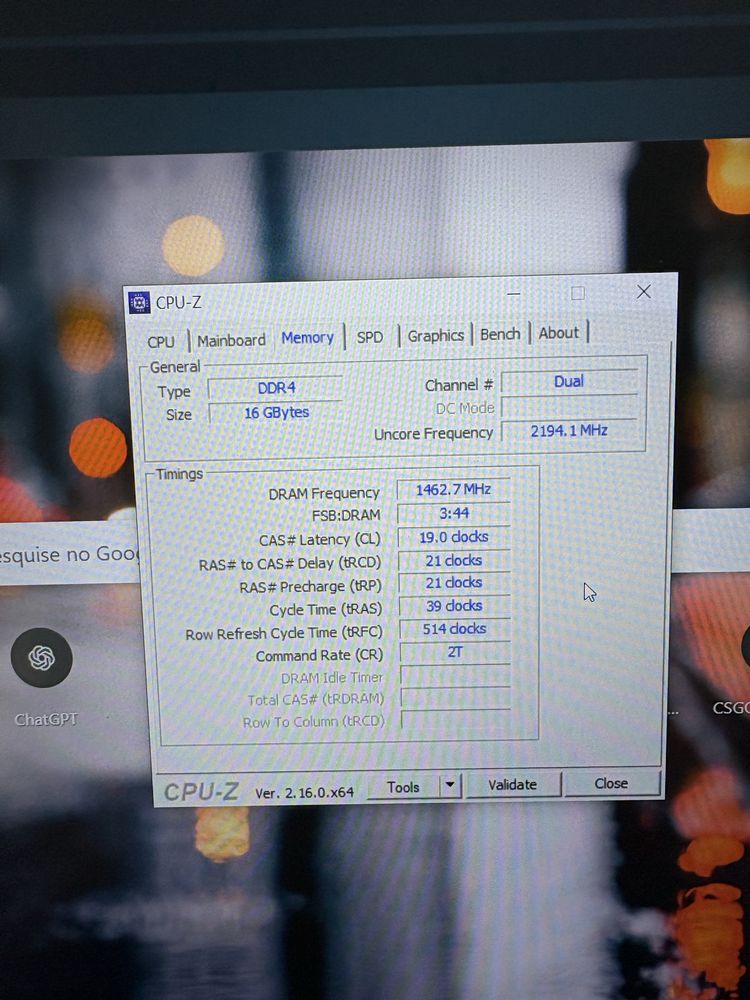Open the SPD tab
This screenshot has width=750, height=1000.
pos(370,337)
